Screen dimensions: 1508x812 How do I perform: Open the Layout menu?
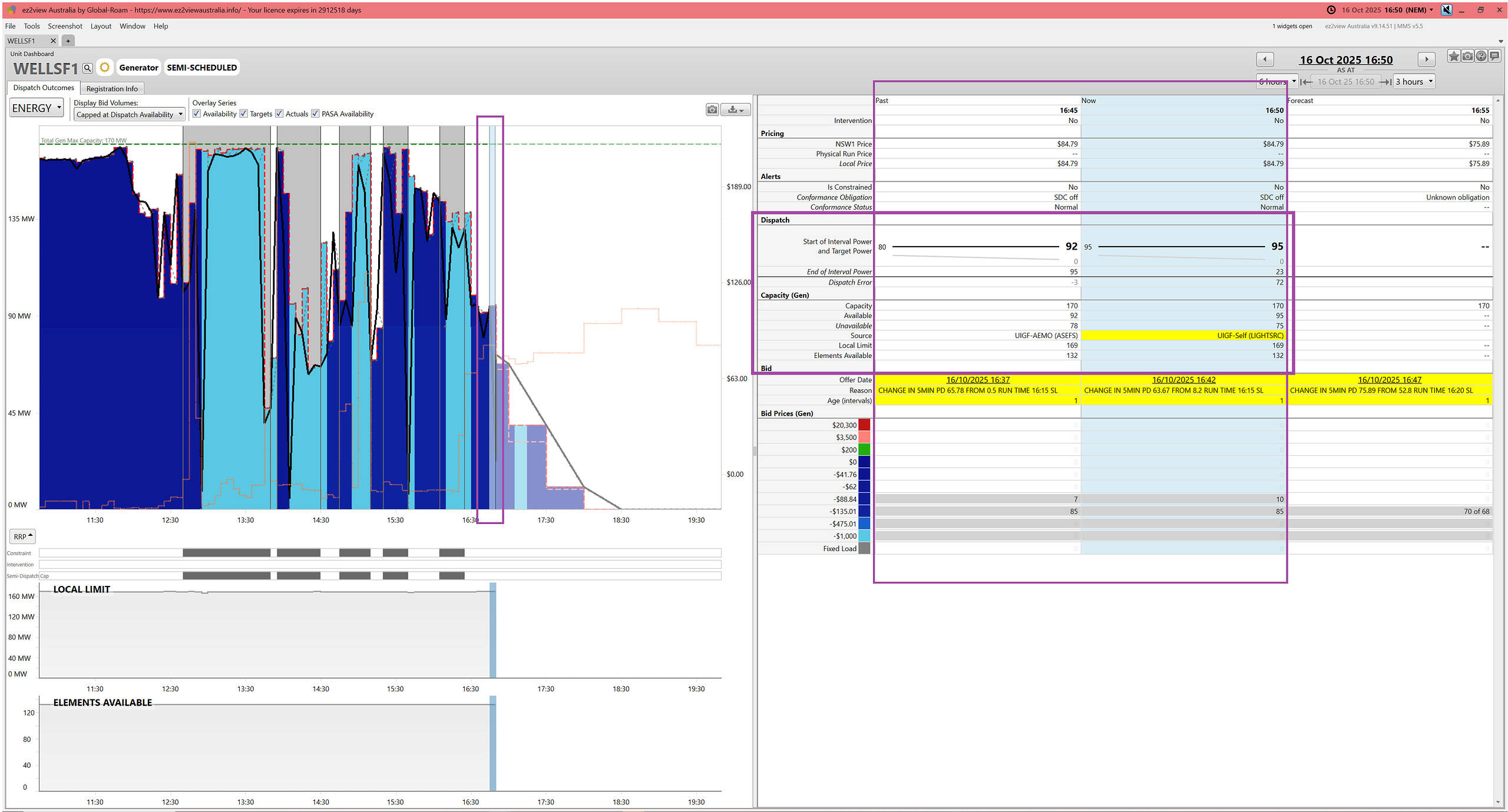click(101, 26)
